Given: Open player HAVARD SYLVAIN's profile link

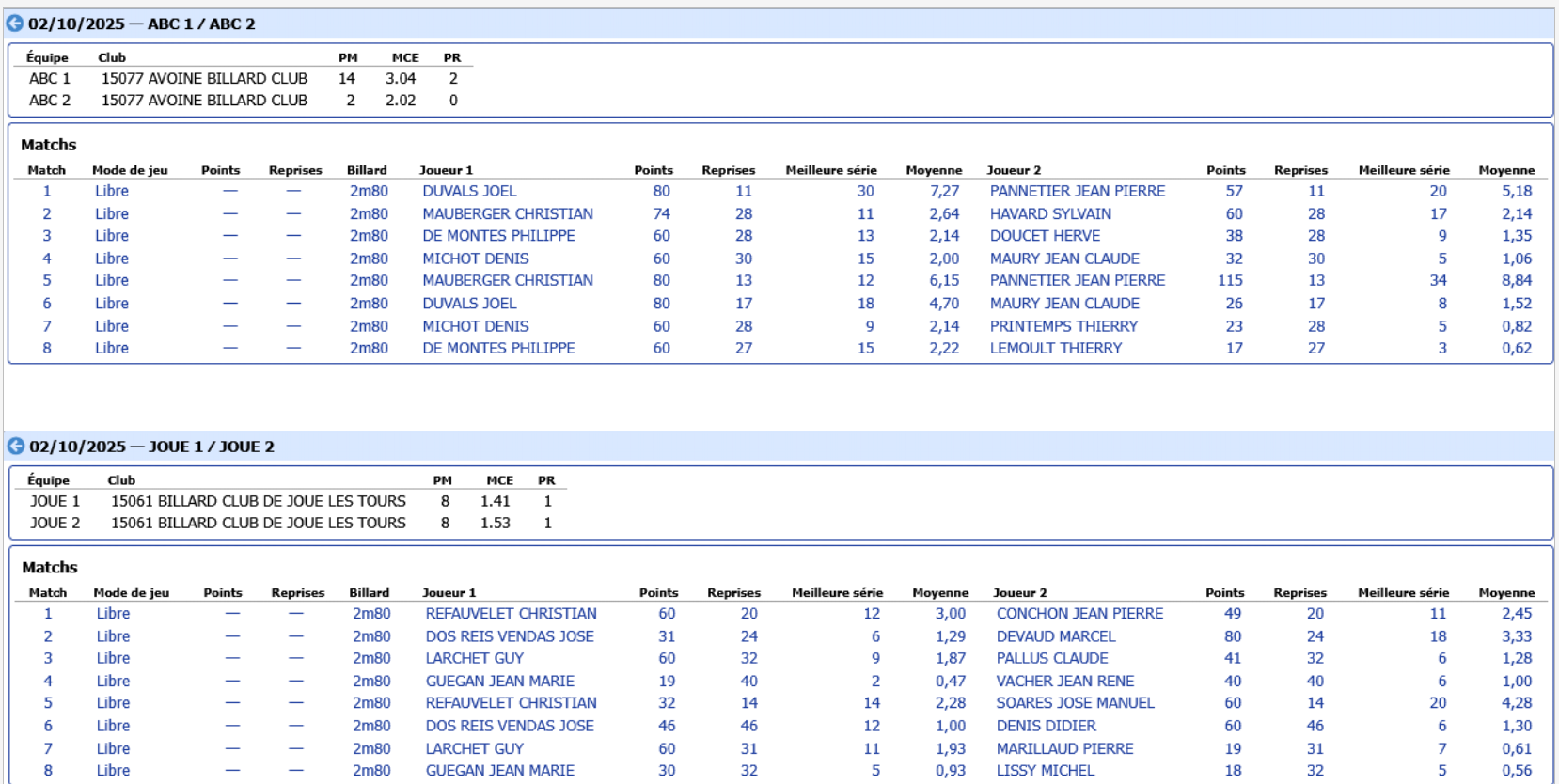Looking at the screenshot, I should 1049,213.
